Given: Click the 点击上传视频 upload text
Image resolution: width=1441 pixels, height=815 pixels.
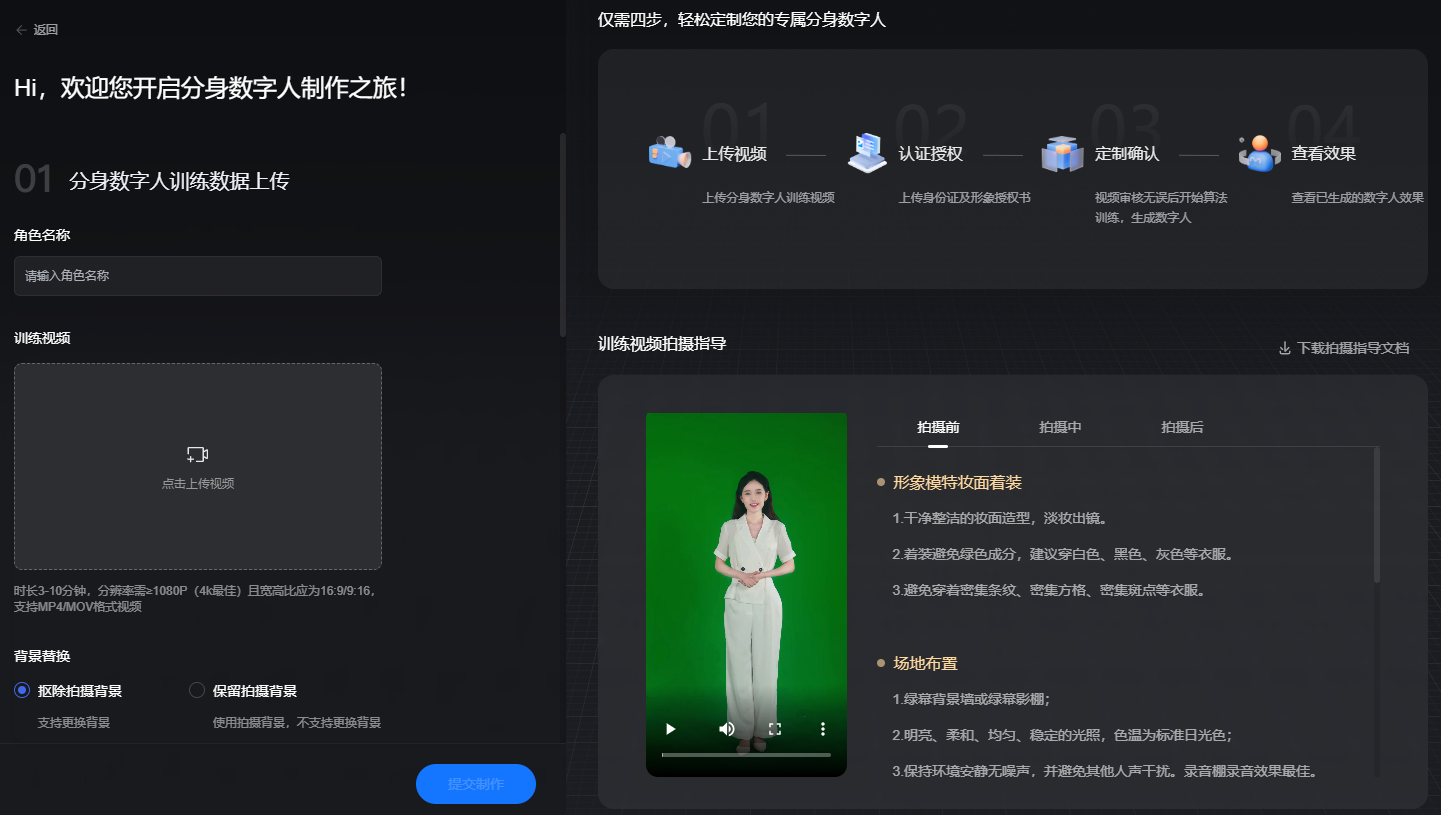Looking at the screenshot, I should (198, 484).
